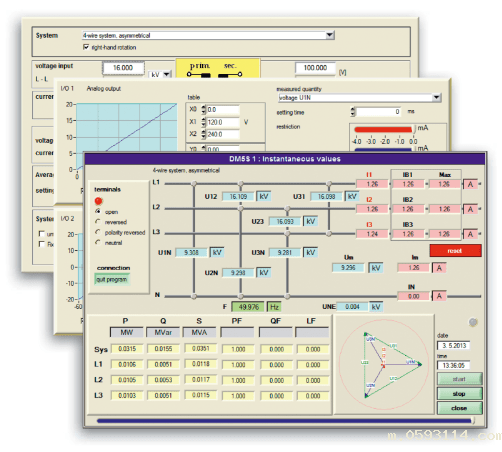Open the System type dropdown
The width and height of the screenshot is (502, 452).
330,35
